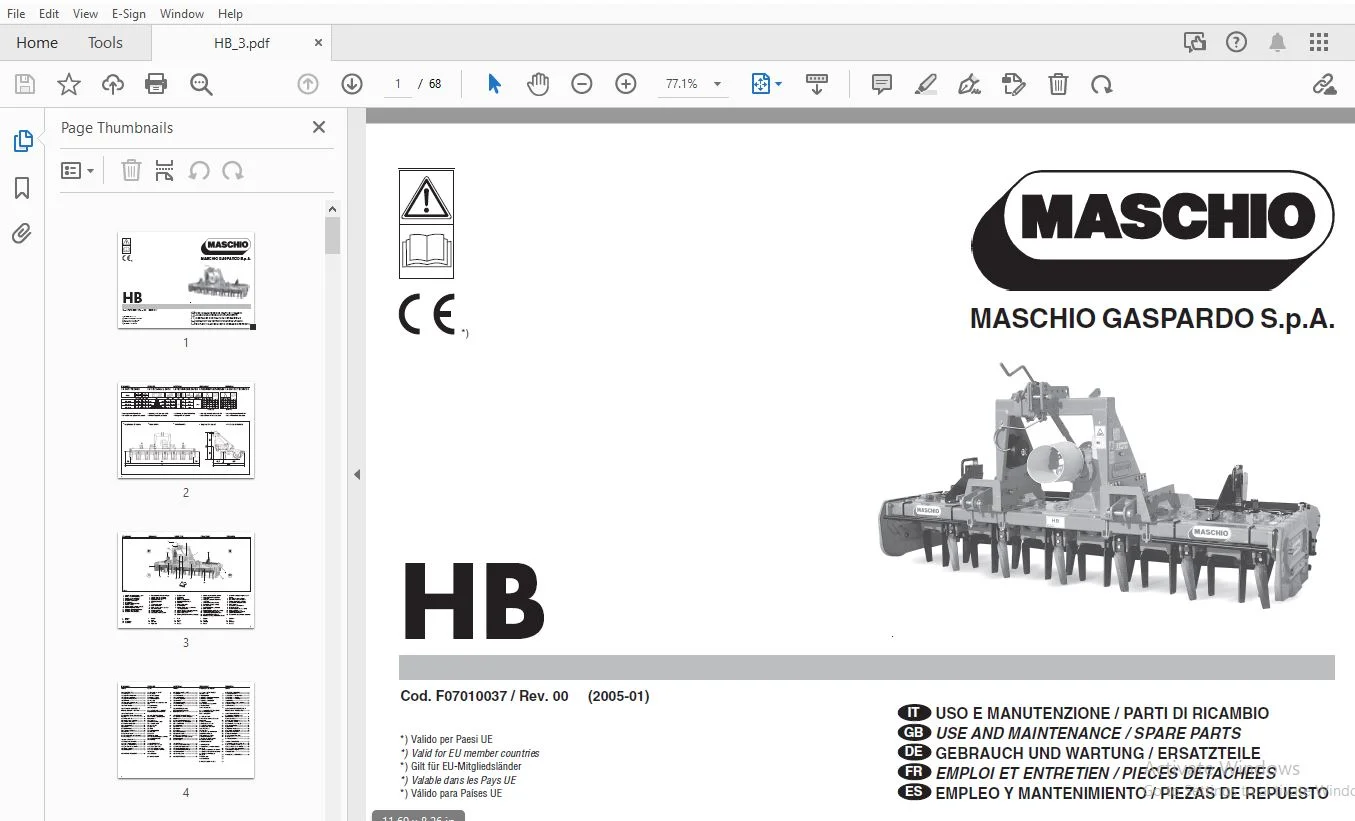Select the Highlight text tool

926,84
